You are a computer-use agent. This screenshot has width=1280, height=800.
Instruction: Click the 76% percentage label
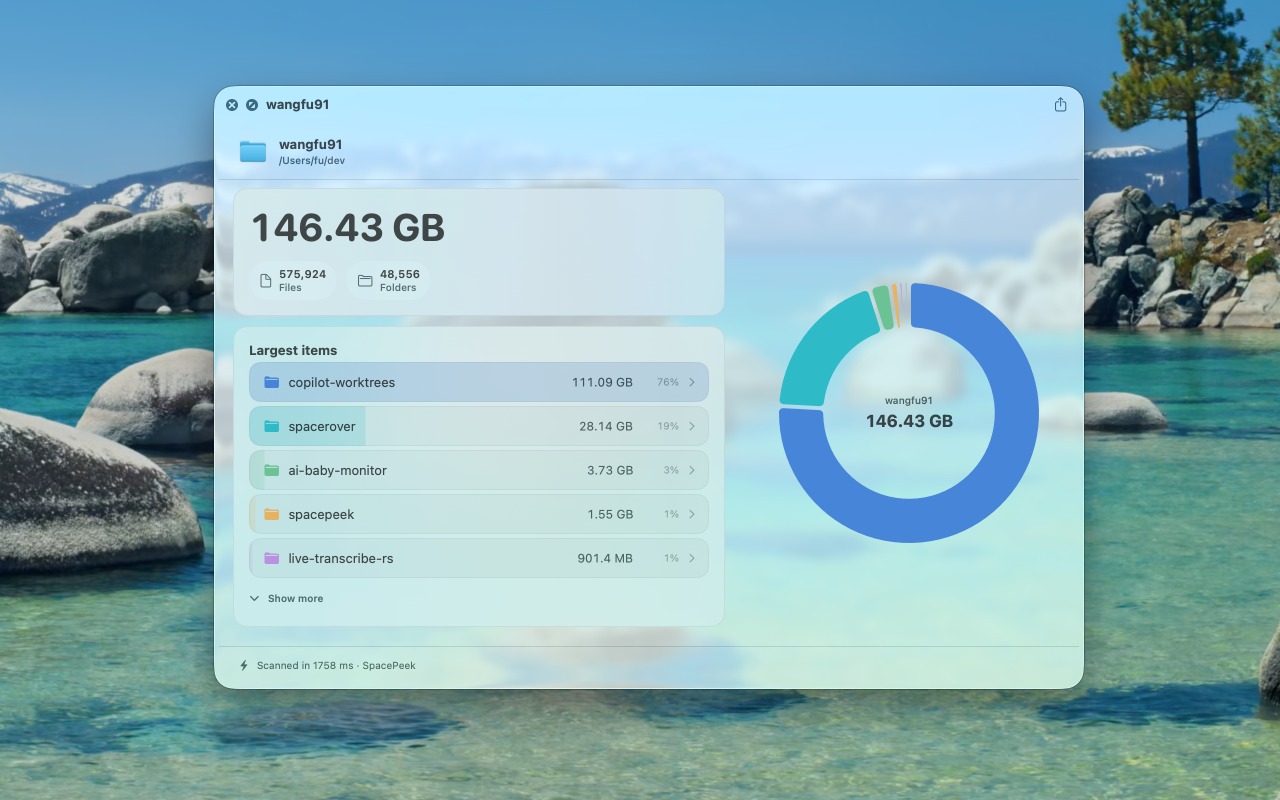click(x=668, y=382)
